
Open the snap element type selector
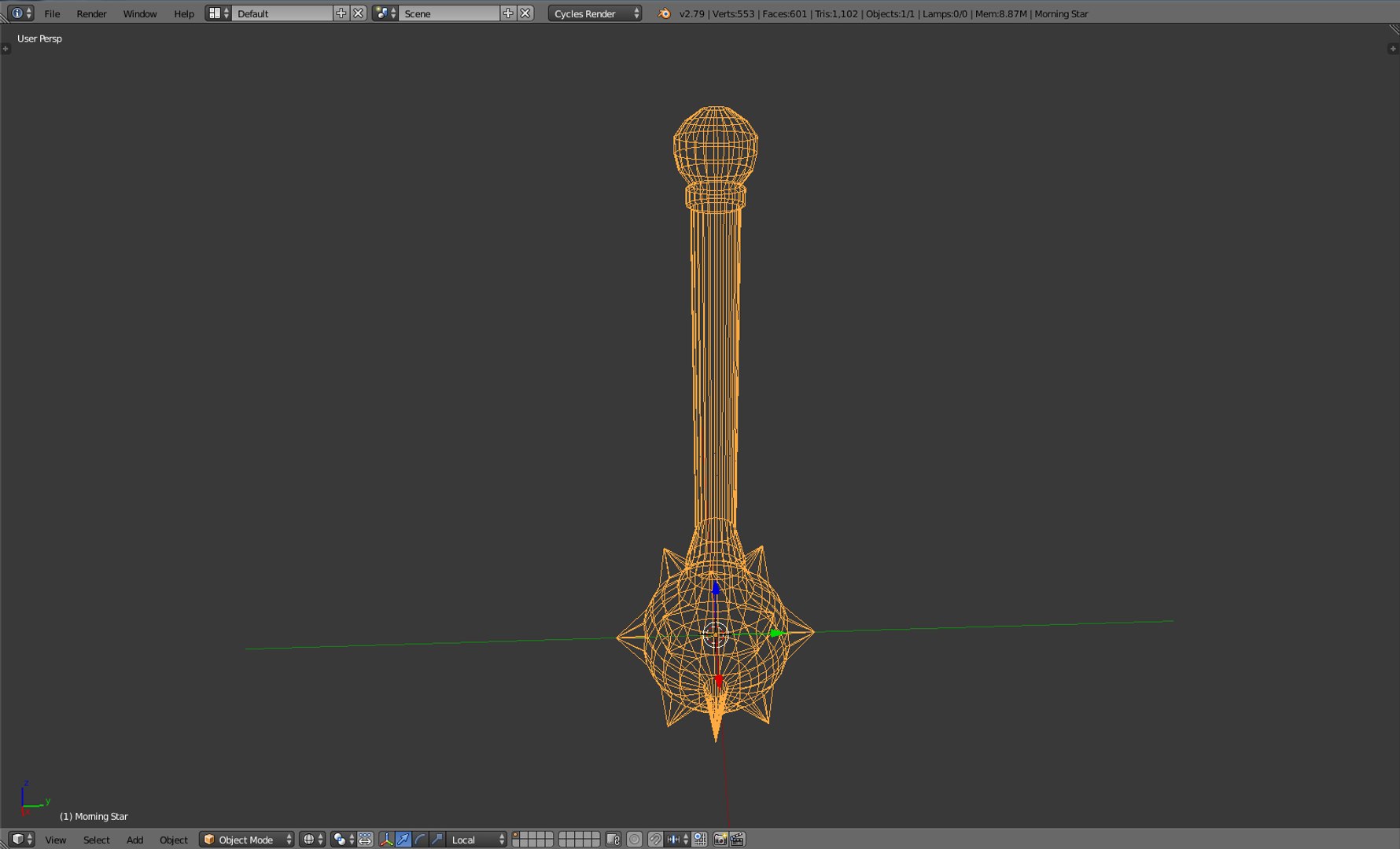pyautogui.click(x=678, y=840)
